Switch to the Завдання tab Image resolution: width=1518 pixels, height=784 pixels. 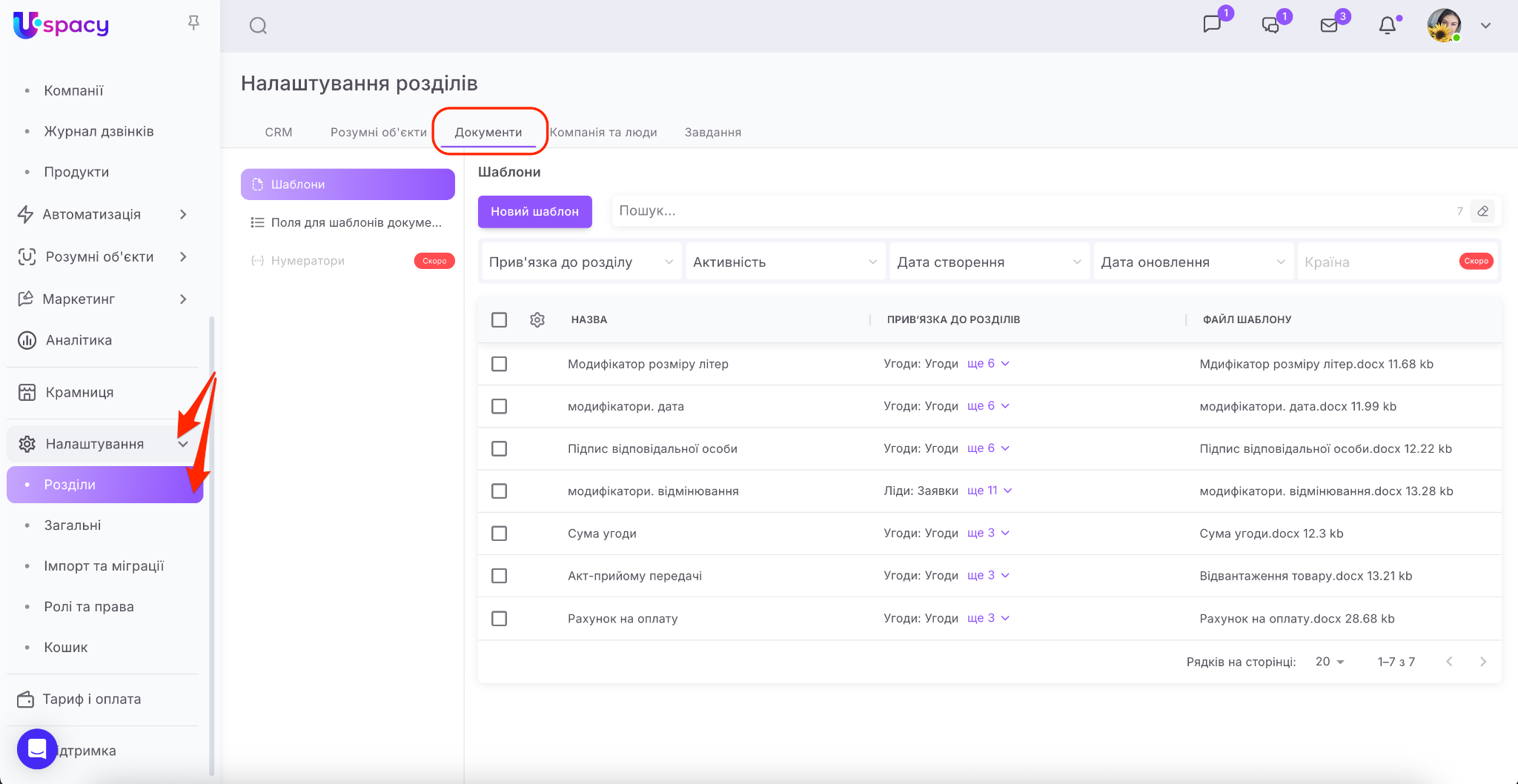point(712,132)
